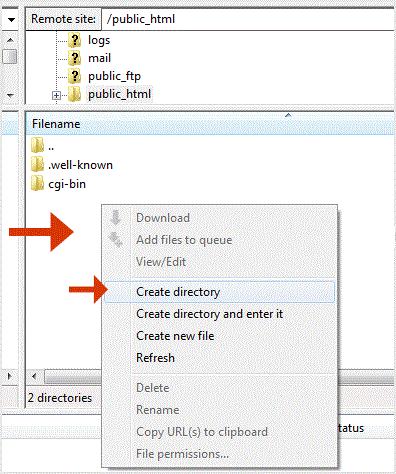Open the parent directory (..) folder icon
The height and width of the screenshot is (474, 396).
(x=37, y=146)
